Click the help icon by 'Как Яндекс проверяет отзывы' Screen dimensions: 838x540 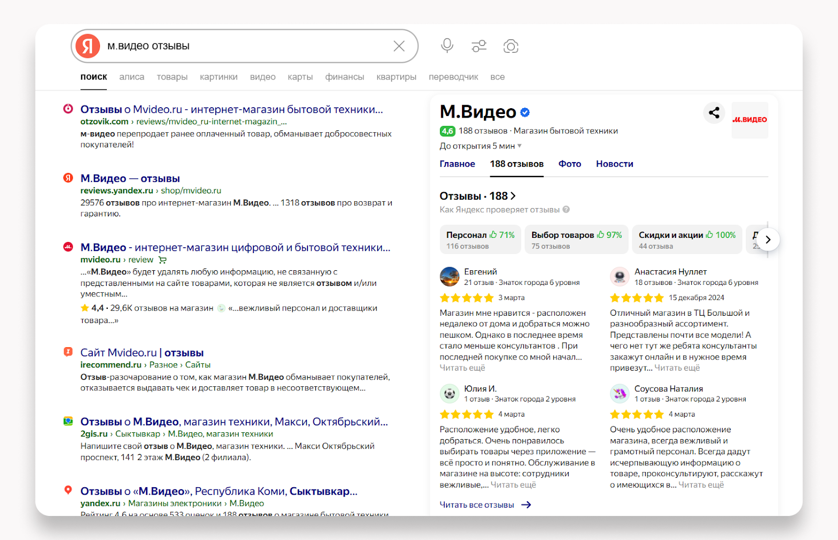(566, 210)
